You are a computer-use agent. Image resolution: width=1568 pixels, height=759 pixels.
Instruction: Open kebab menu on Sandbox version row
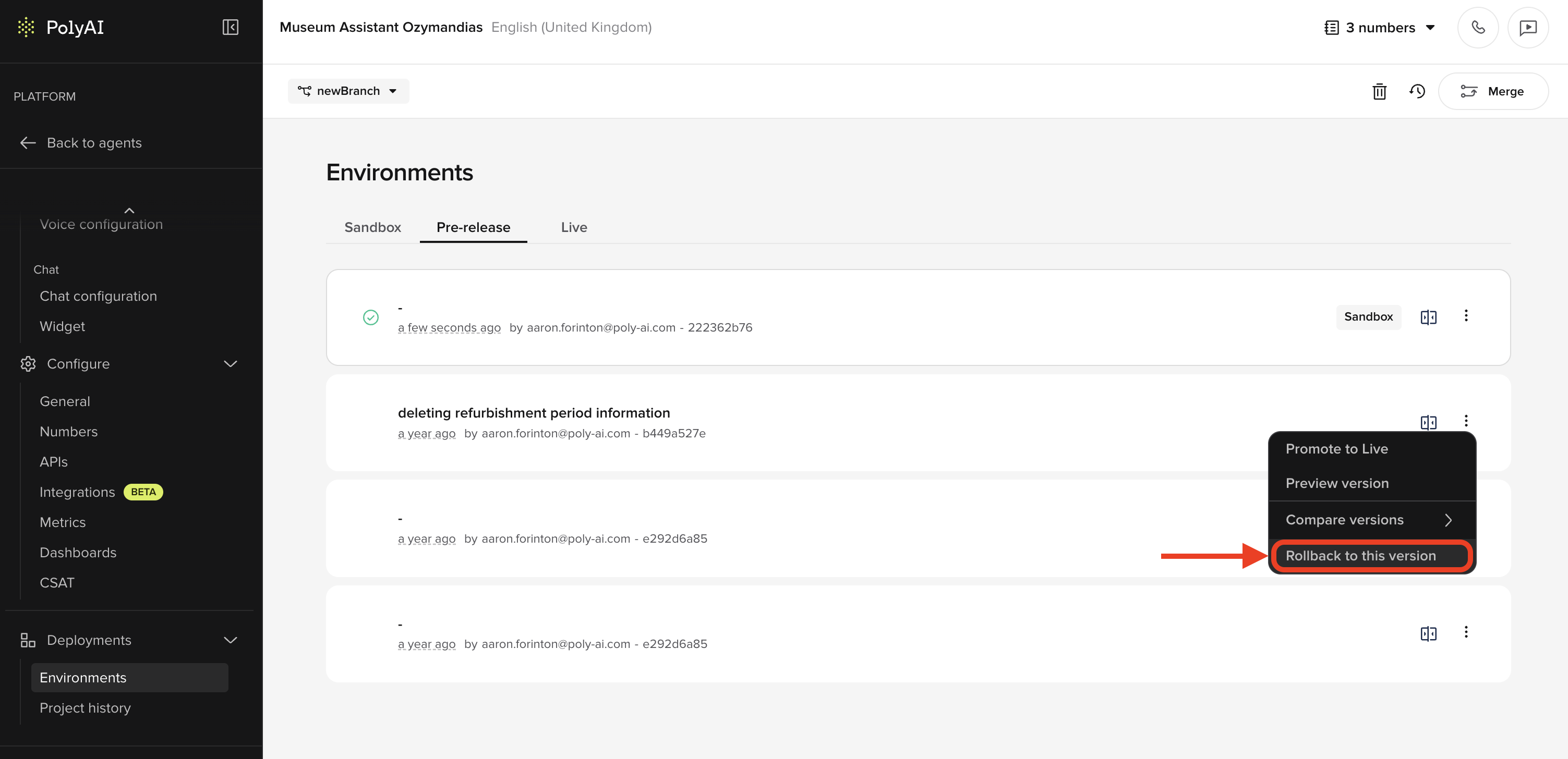[x=1466, y=316]
